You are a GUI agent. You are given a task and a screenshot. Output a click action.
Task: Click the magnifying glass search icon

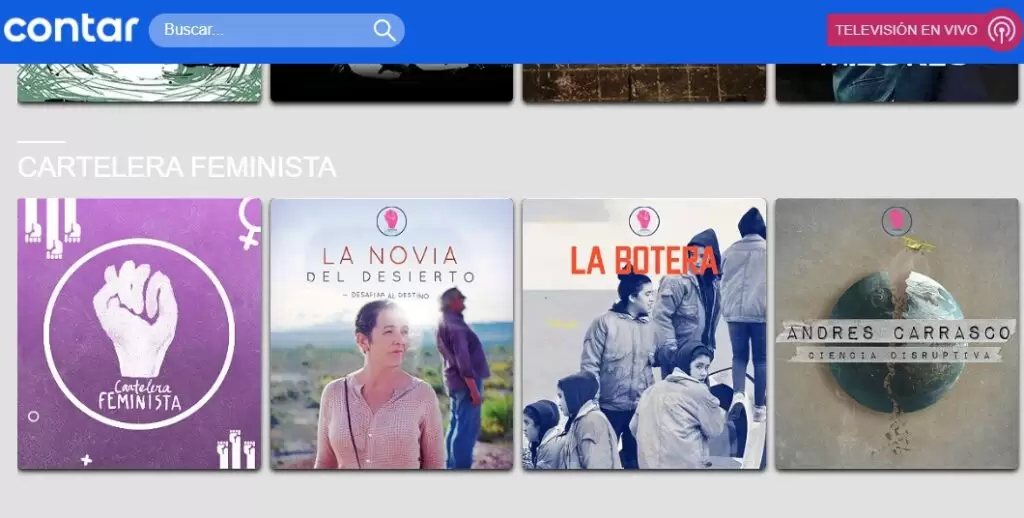coord(384,30)
